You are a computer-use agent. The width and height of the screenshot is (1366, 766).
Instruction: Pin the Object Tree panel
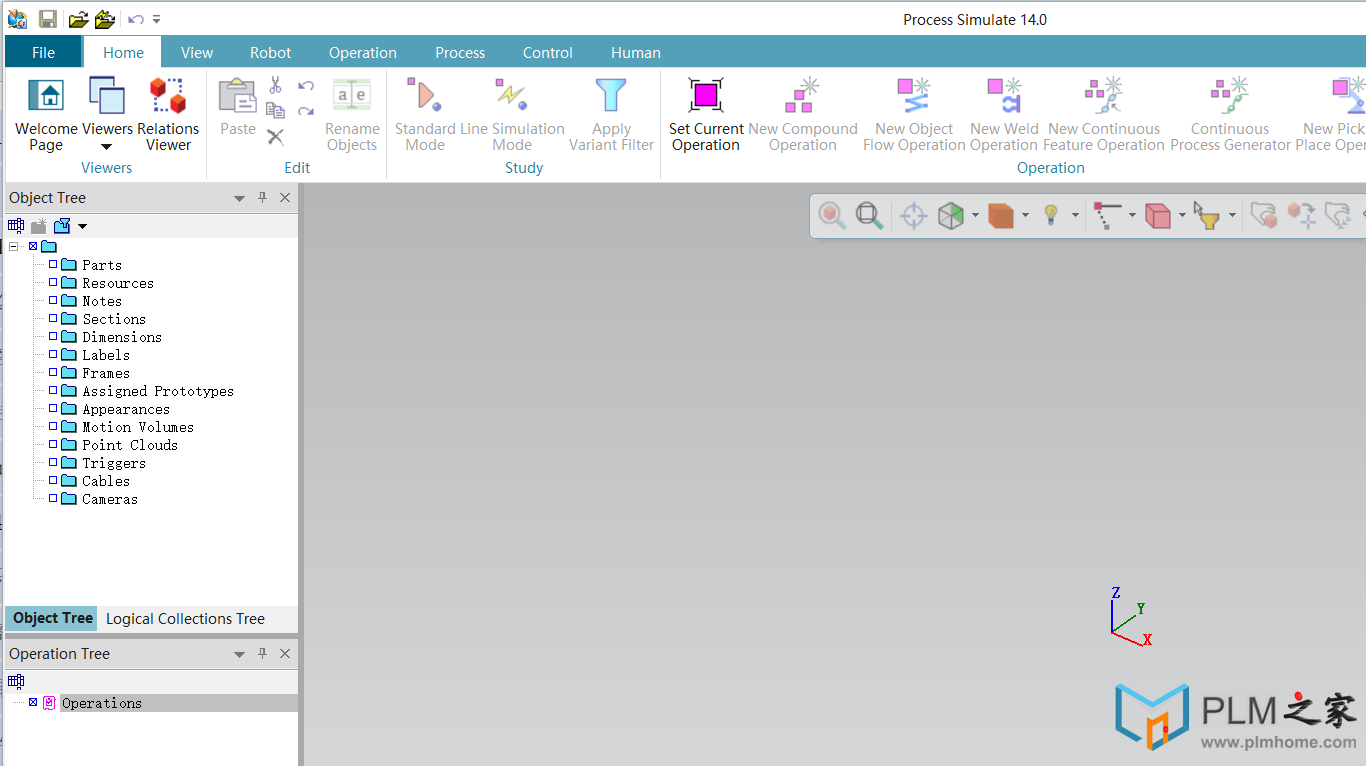(263, 198)
